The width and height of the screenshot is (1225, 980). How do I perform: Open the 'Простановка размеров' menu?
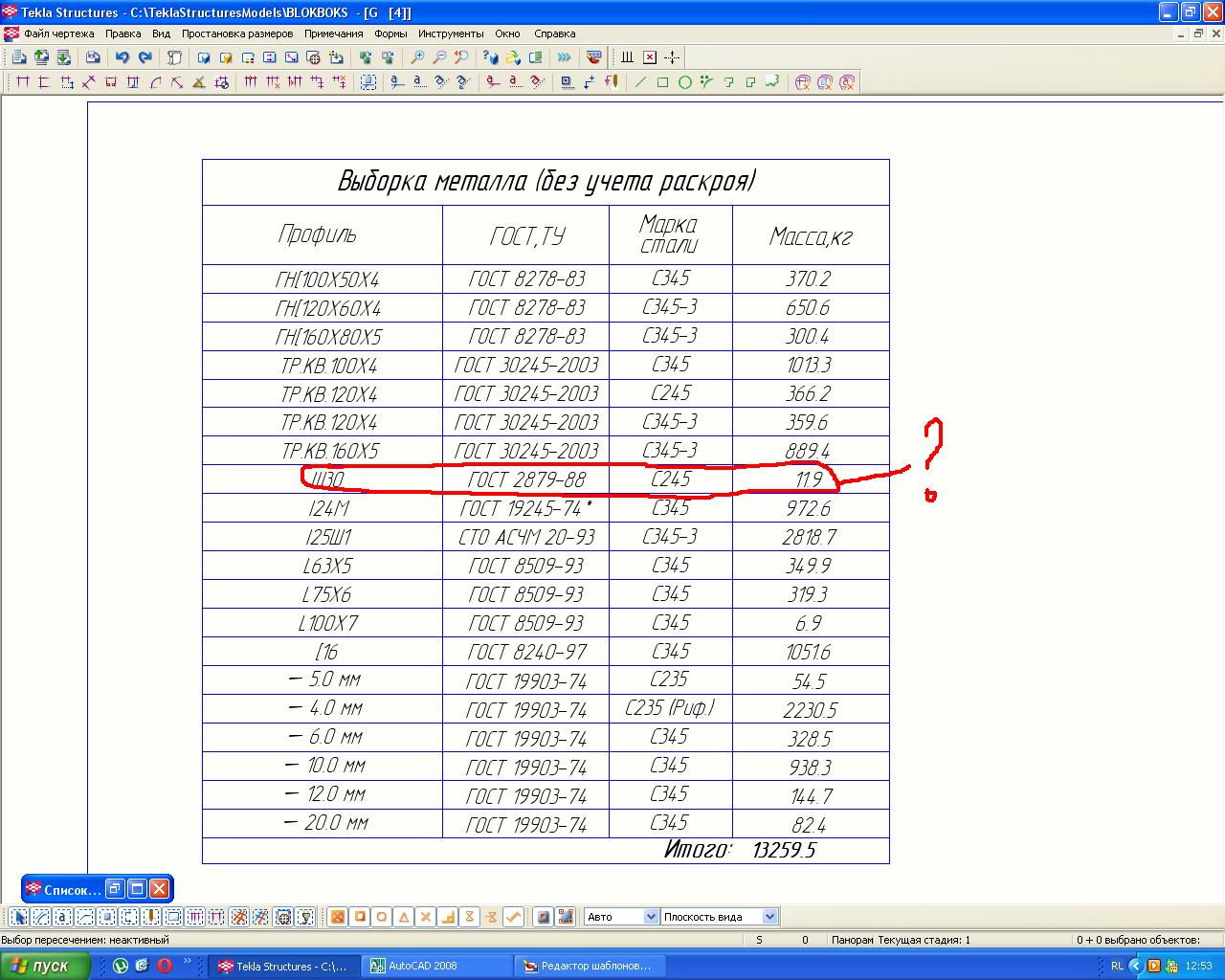tap(237, 33)
